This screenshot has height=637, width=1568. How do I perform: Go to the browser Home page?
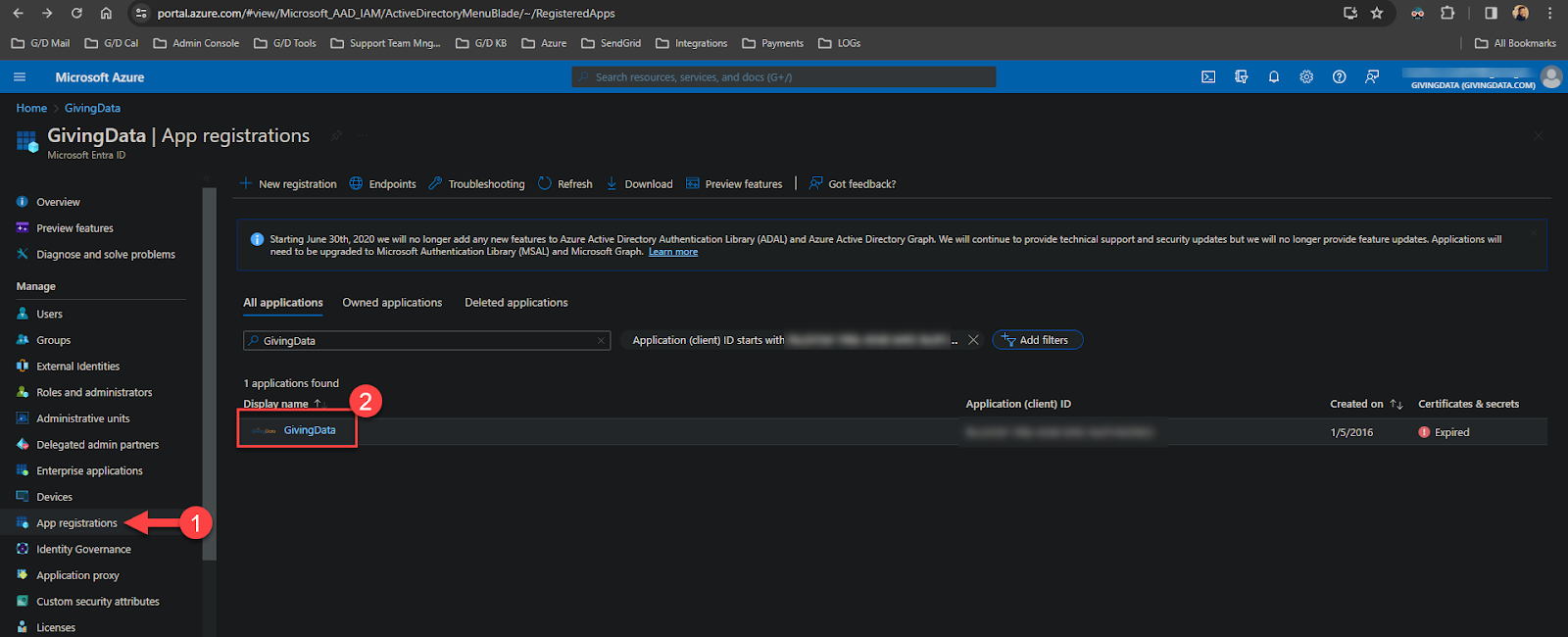coord(106,14)
